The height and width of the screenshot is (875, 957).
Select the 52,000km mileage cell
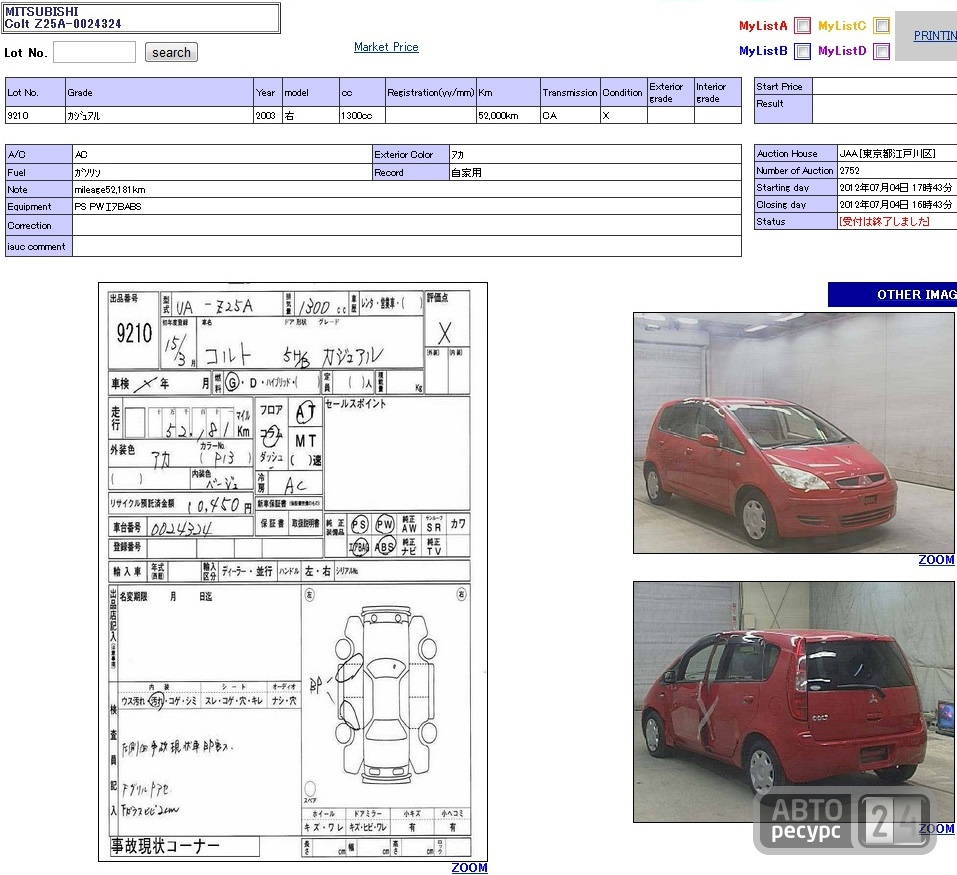pyautogui.click(x=508, y=115)
